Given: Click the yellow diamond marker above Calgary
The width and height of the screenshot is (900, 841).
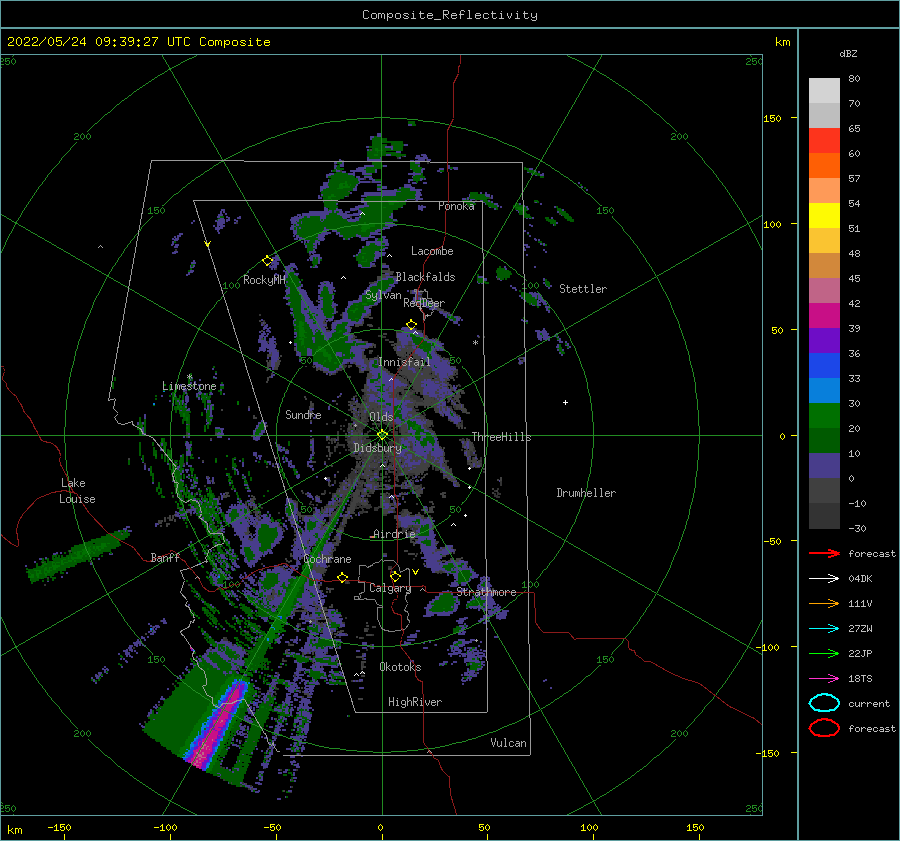Looking at the screenshot, I should tap(395, 576).
